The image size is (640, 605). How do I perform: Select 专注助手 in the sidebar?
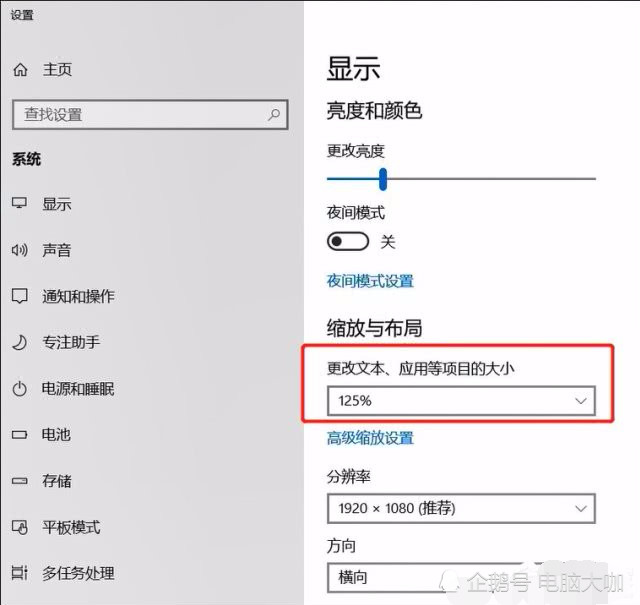[x=71, y=343]
